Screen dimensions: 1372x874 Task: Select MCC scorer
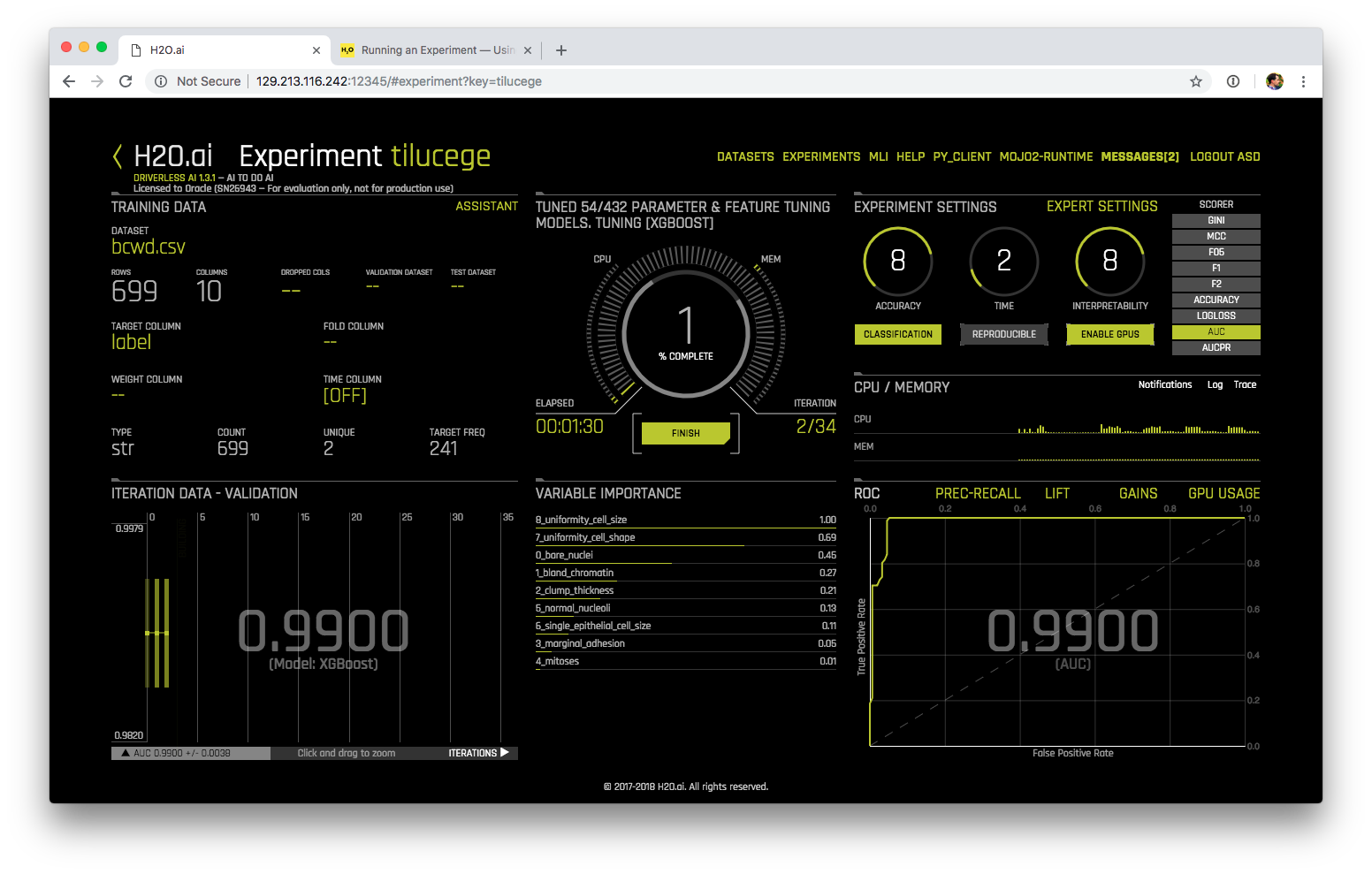pyautogui.click(x=1216, y=236)
